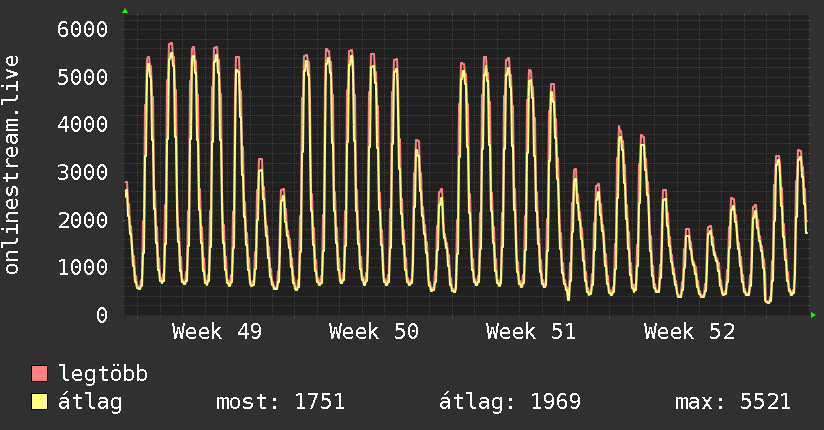The image size is (824, 430).
Task: Click the 4000 y-axis value
Action: (81, 125)
